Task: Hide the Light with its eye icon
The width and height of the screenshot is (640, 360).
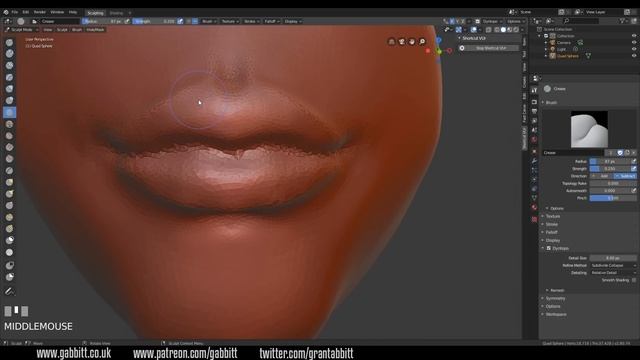Action: (634, 49)
